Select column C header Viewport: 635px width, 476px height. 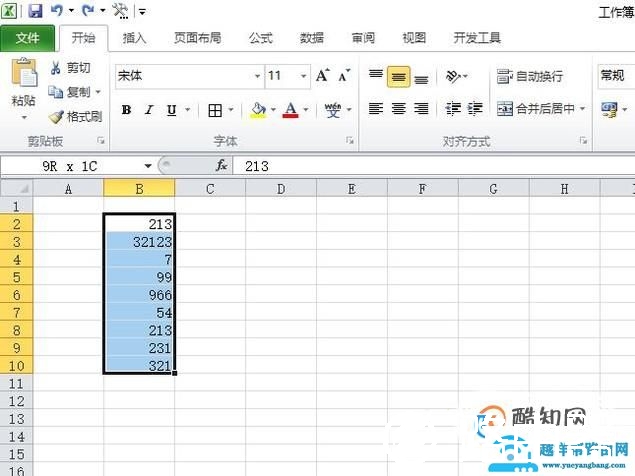coord(210,188)
